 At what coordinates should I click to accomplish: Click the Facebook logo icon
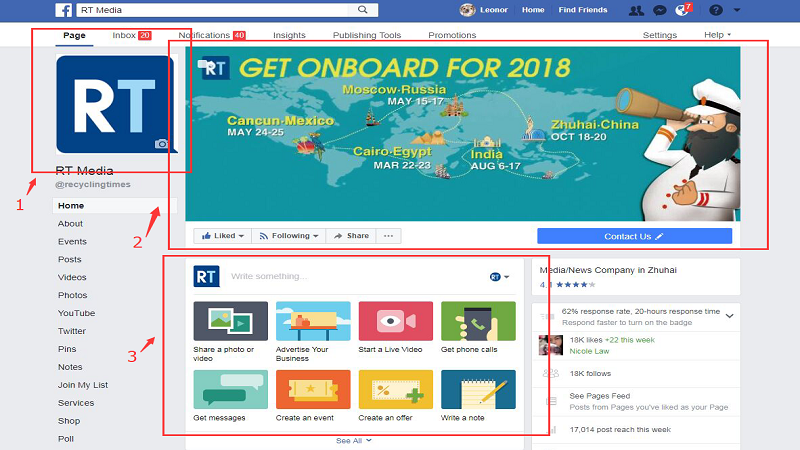pos(63,10)
